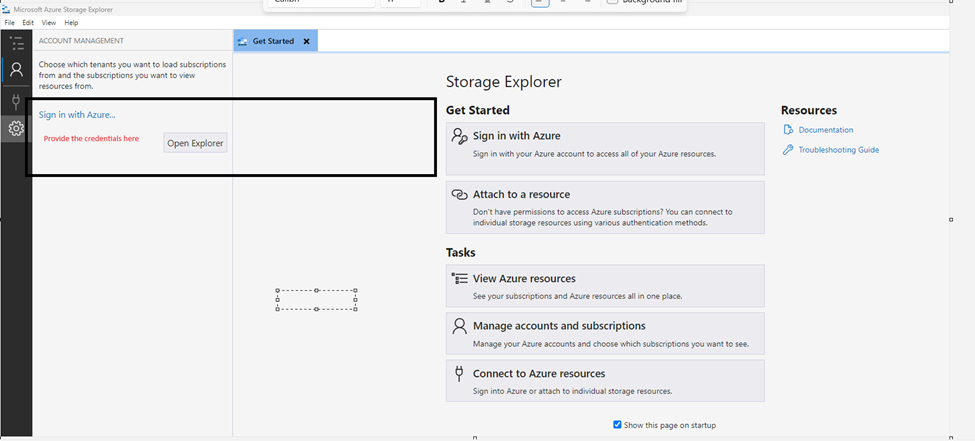This screenshot has height=441, width=975.
Task: Toggle the Background fill checkbox at top
Action: tap(612, 1)
